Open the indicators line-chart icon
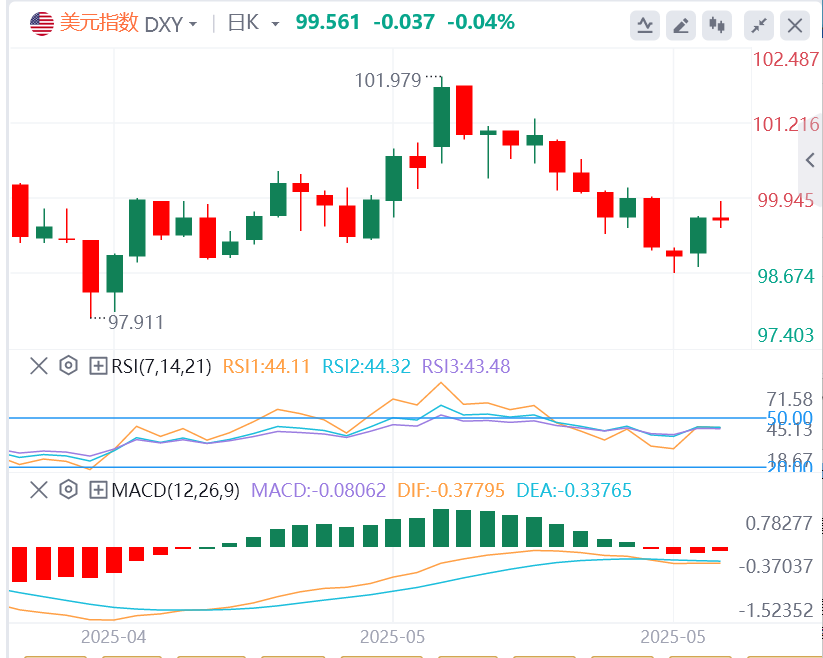 (x=647, y=25)
